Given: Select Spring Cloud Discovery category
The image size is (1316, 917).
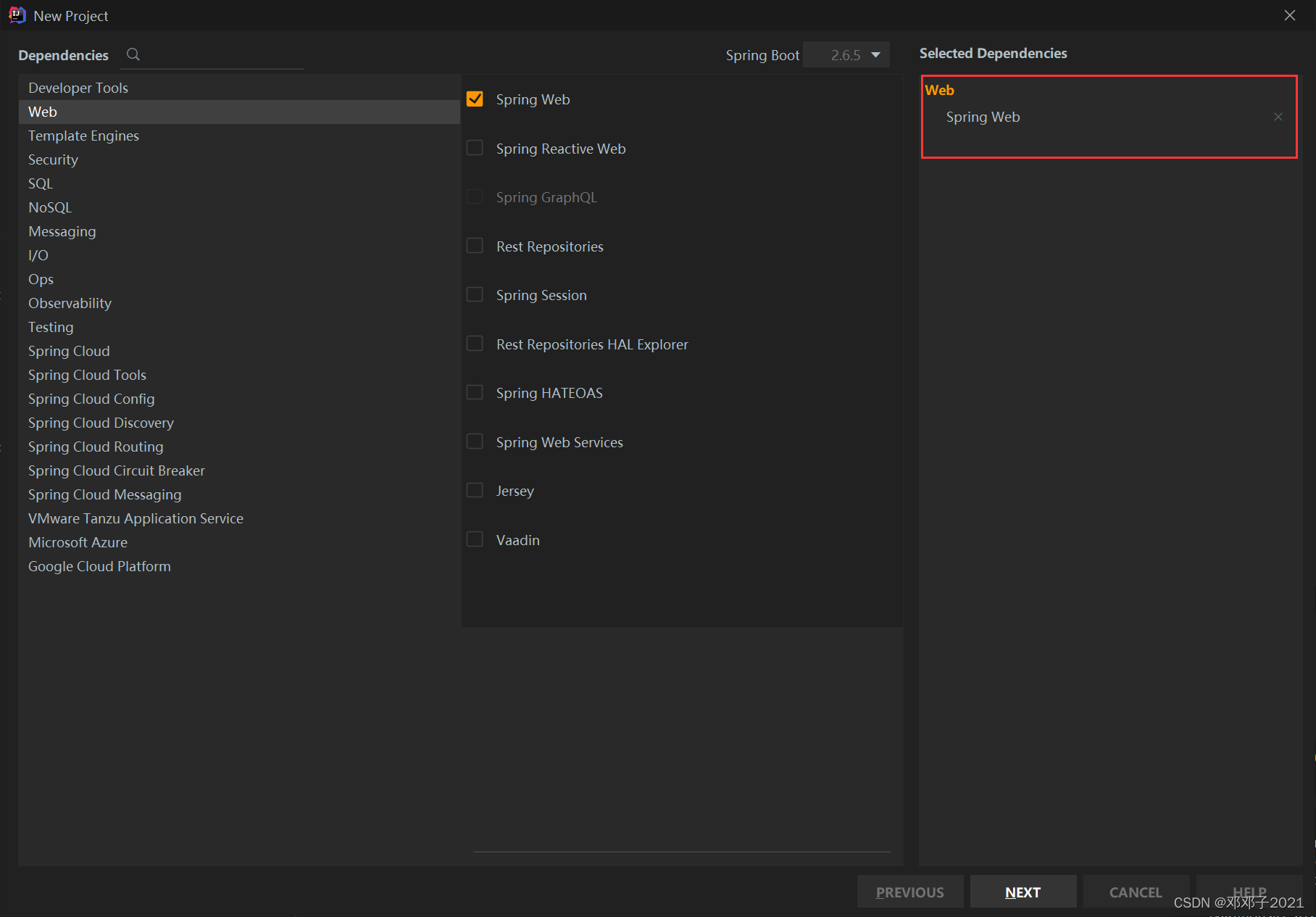Looking at the screenshot, I should coord(239,423).
